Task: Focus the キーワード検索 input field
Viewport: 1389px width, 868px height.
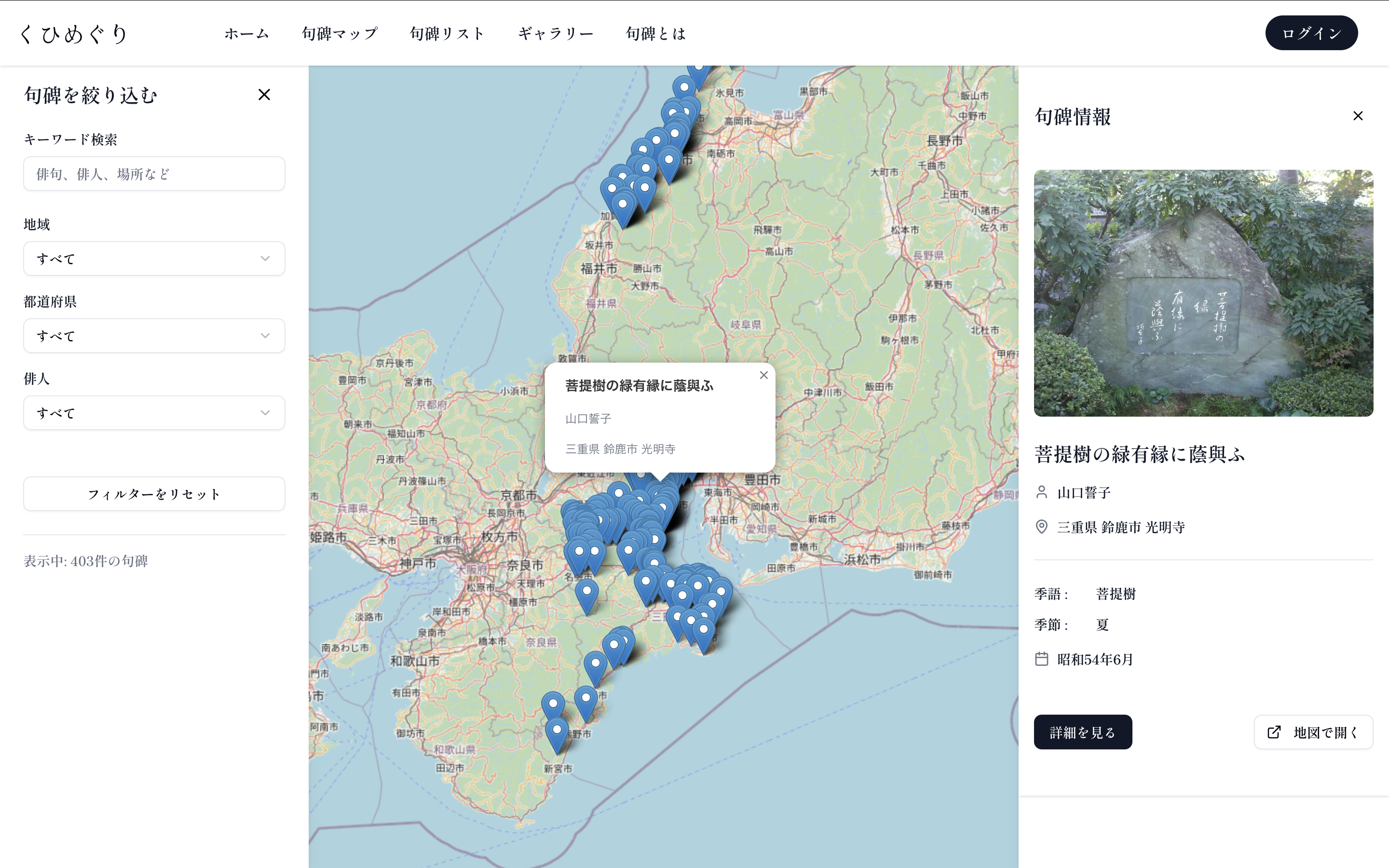Action: click(154, 174)
